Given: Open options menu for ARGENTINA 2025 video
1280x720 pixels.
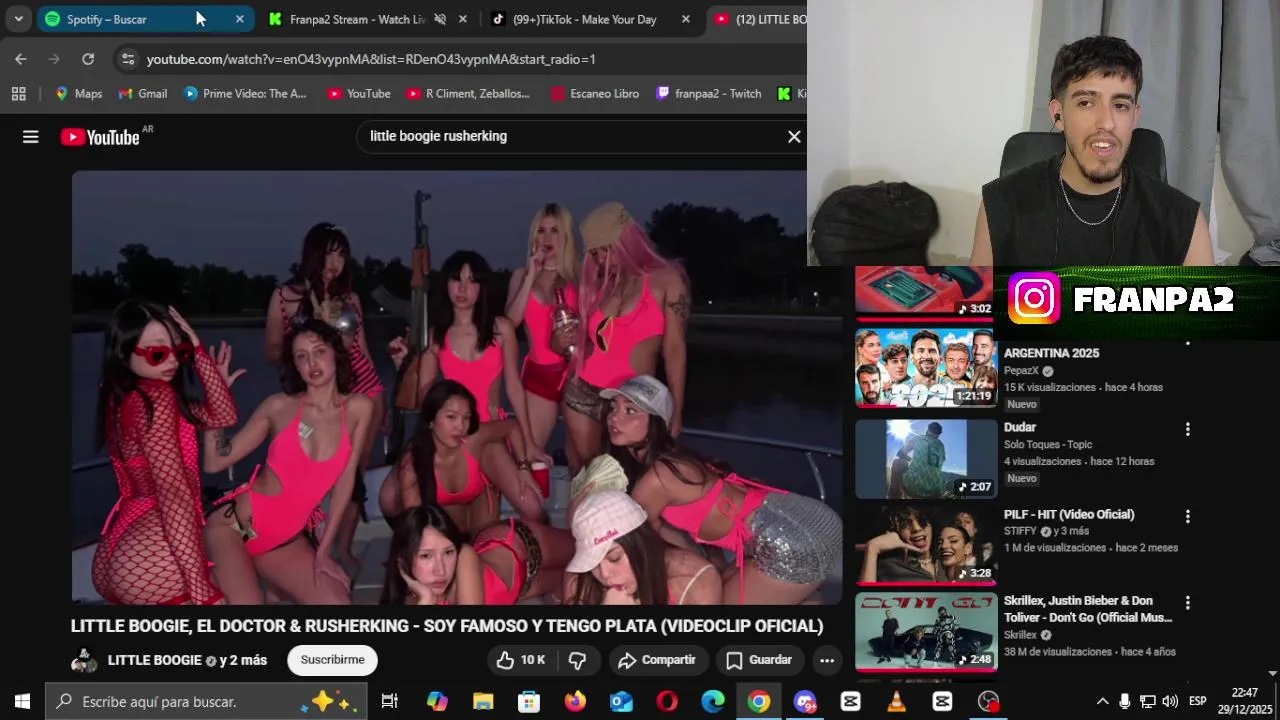Looking at the screenshot, I should click(x=1188, y=344).
